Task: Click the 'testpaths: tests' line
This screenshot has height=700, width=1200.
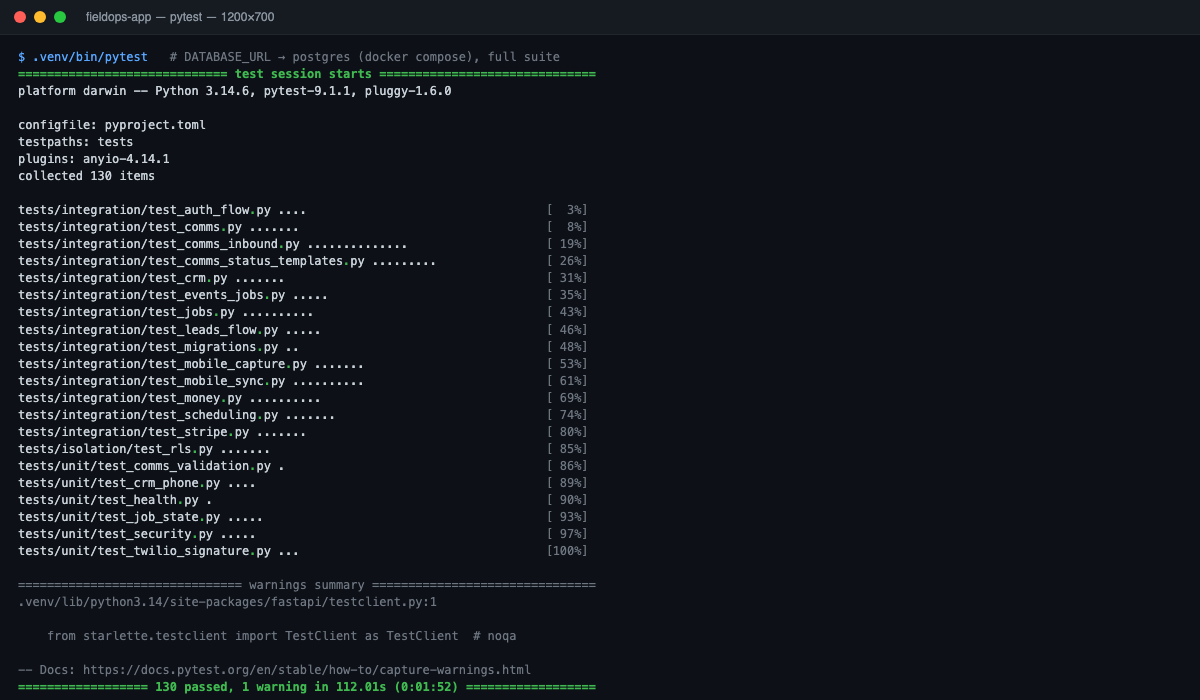Action: point(76,142)
